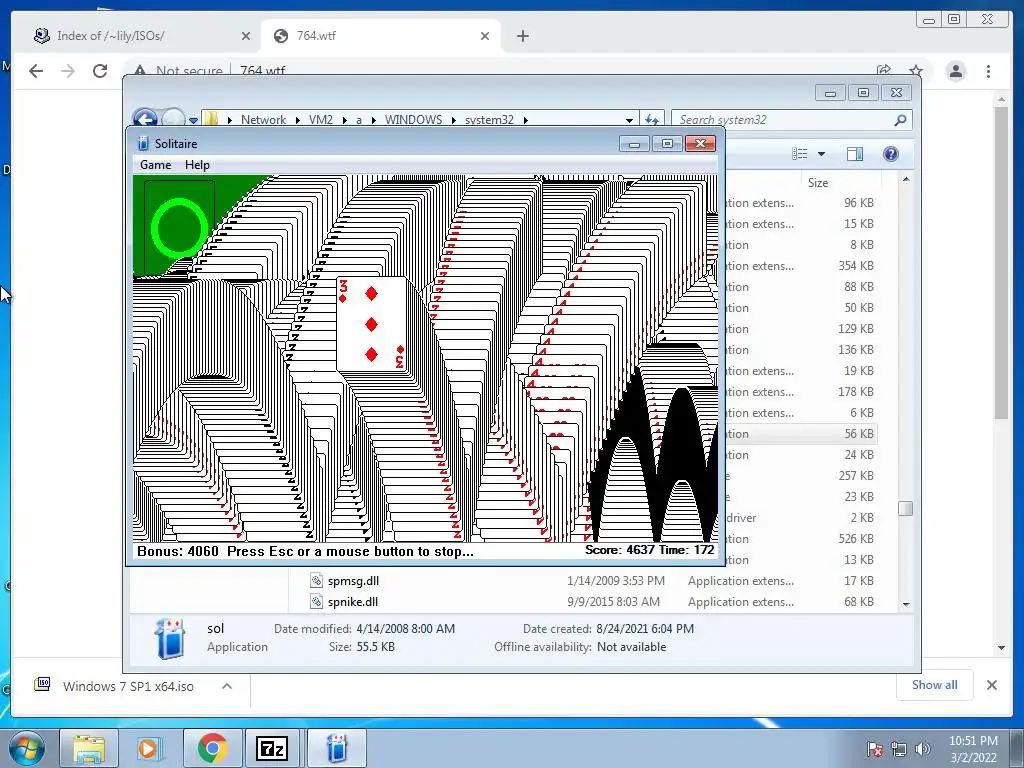
Task: Click the sol application details icon
Action: [169, 638]
